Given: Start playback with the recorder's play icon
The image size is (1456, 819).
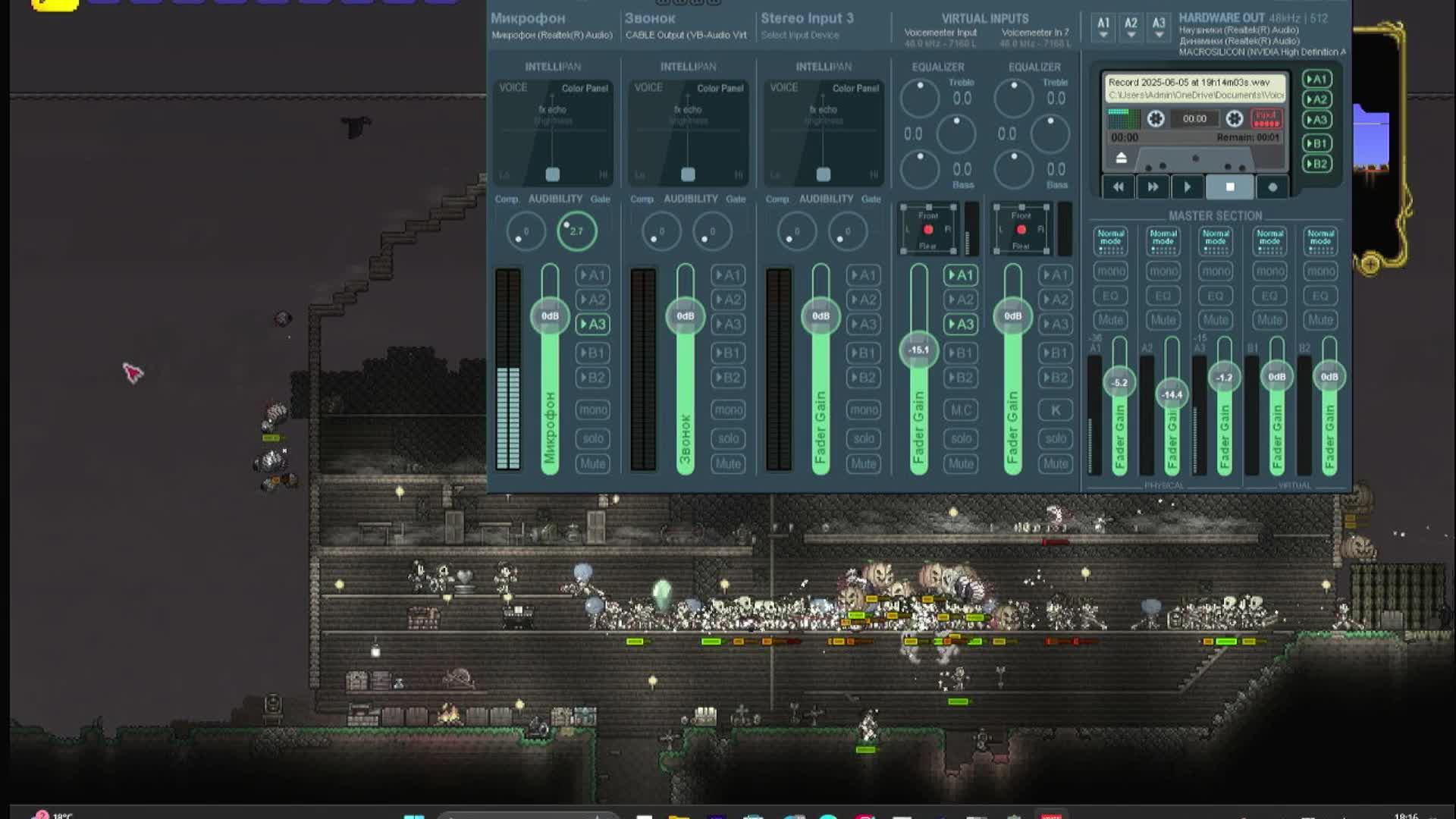Looking at the screenshot, I should coord(1188,187).
